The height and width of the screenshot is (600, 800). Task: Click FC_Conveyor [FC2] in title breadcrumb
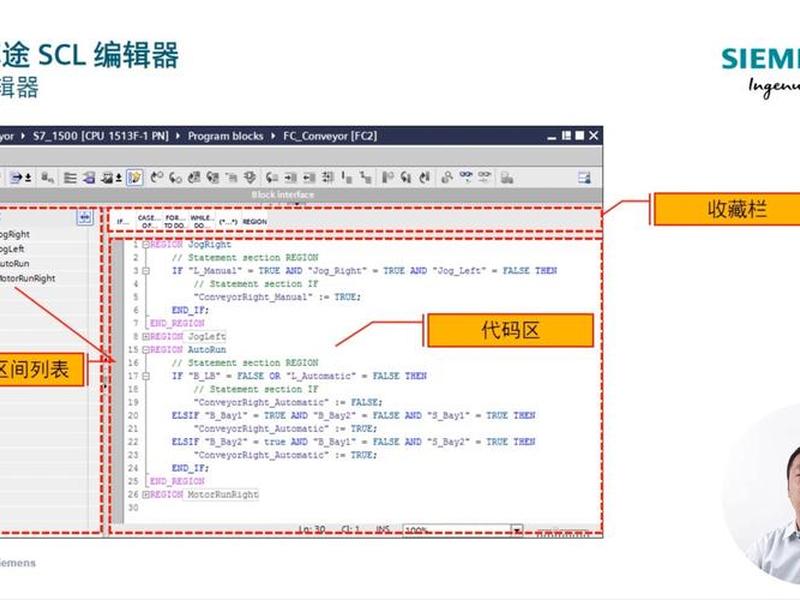330,136
